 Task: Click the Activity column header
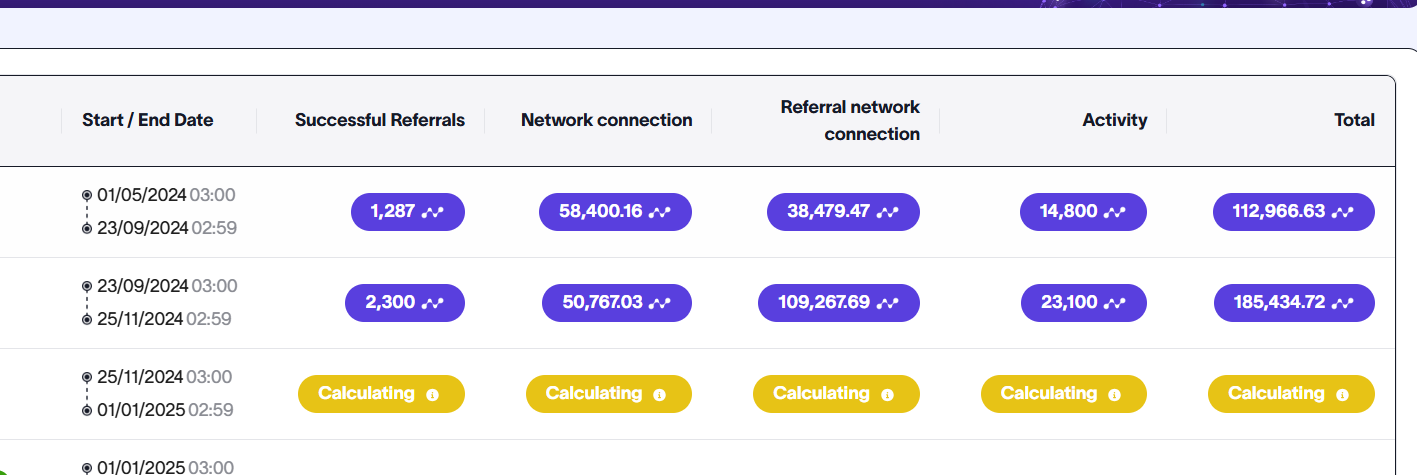point(1115,120)
